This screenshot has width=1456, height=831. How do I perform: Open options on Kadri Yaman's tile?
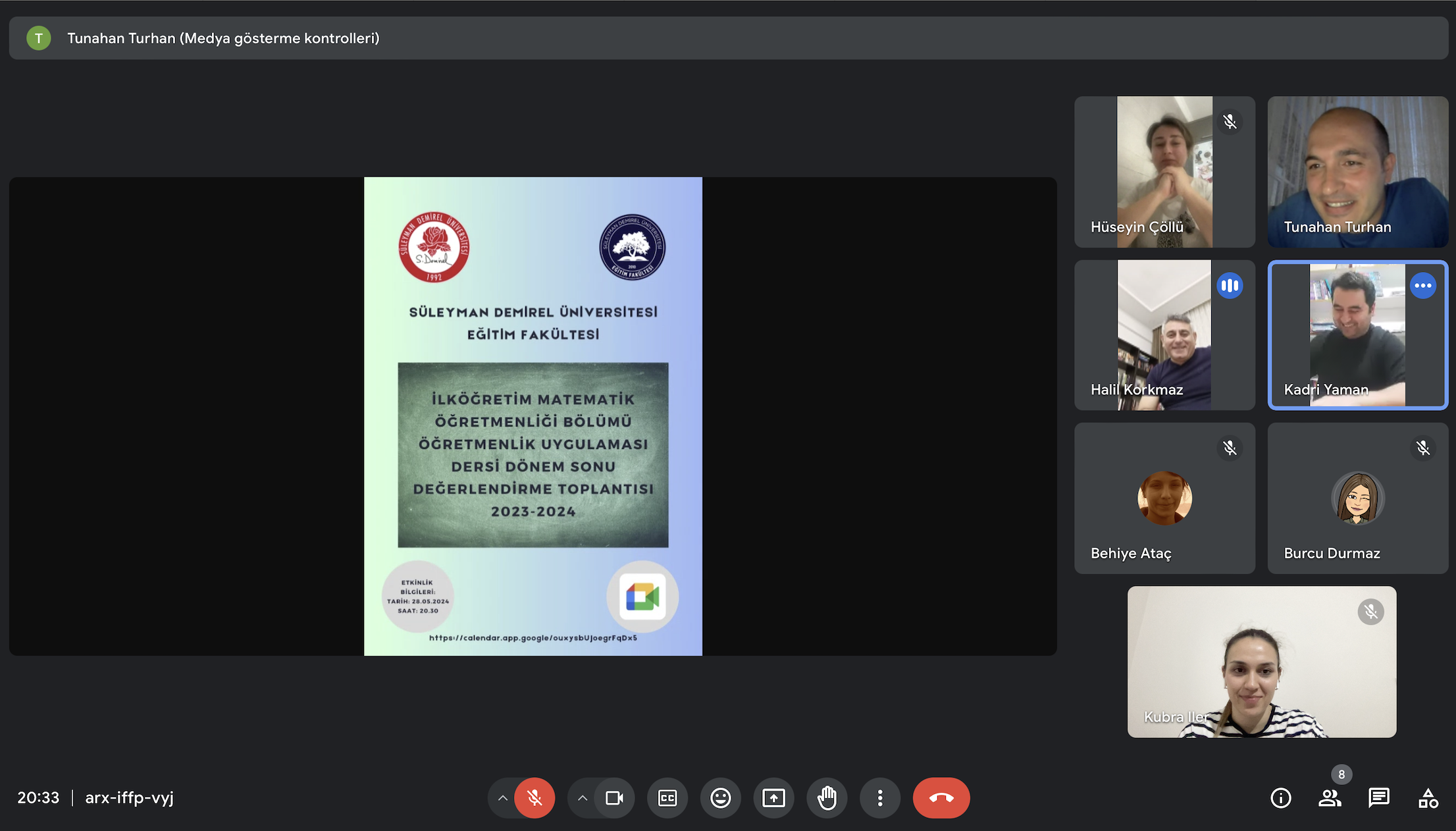[1422, 286]
